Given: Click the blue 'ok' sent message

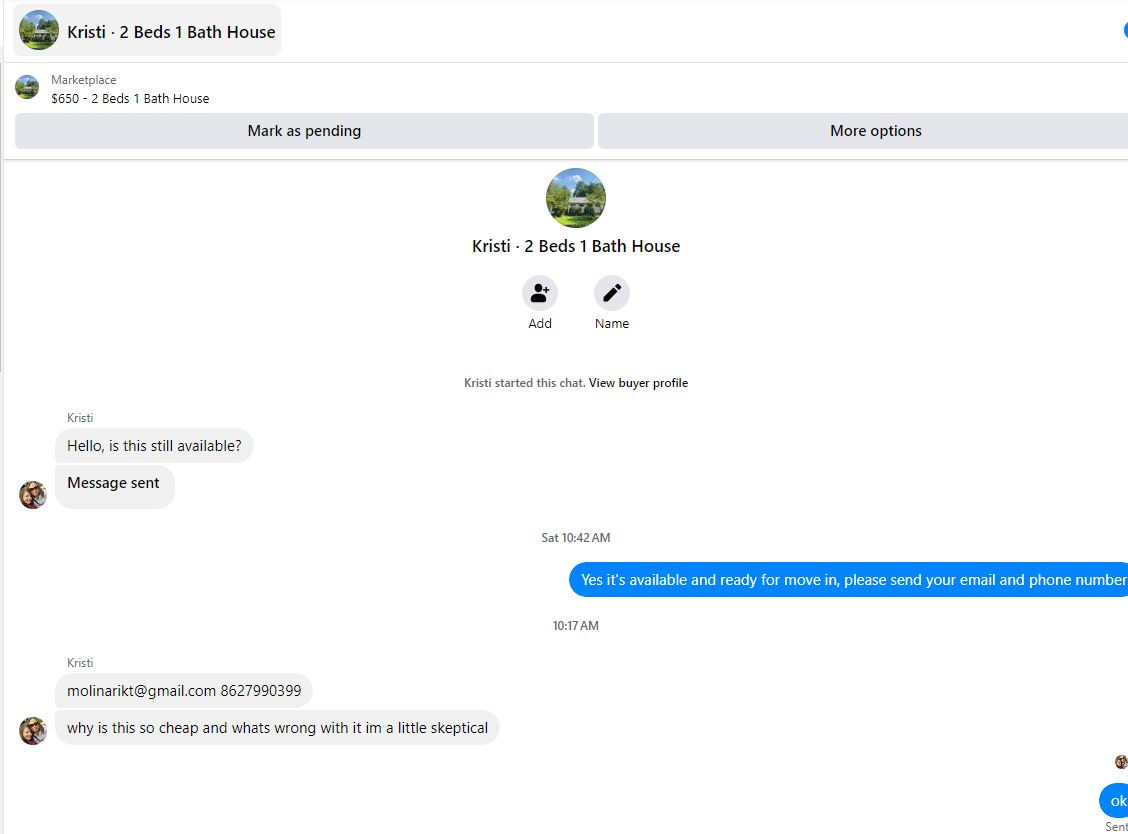Looking at the screenshot, I should pyautogui.click(x=1117, y=801).
